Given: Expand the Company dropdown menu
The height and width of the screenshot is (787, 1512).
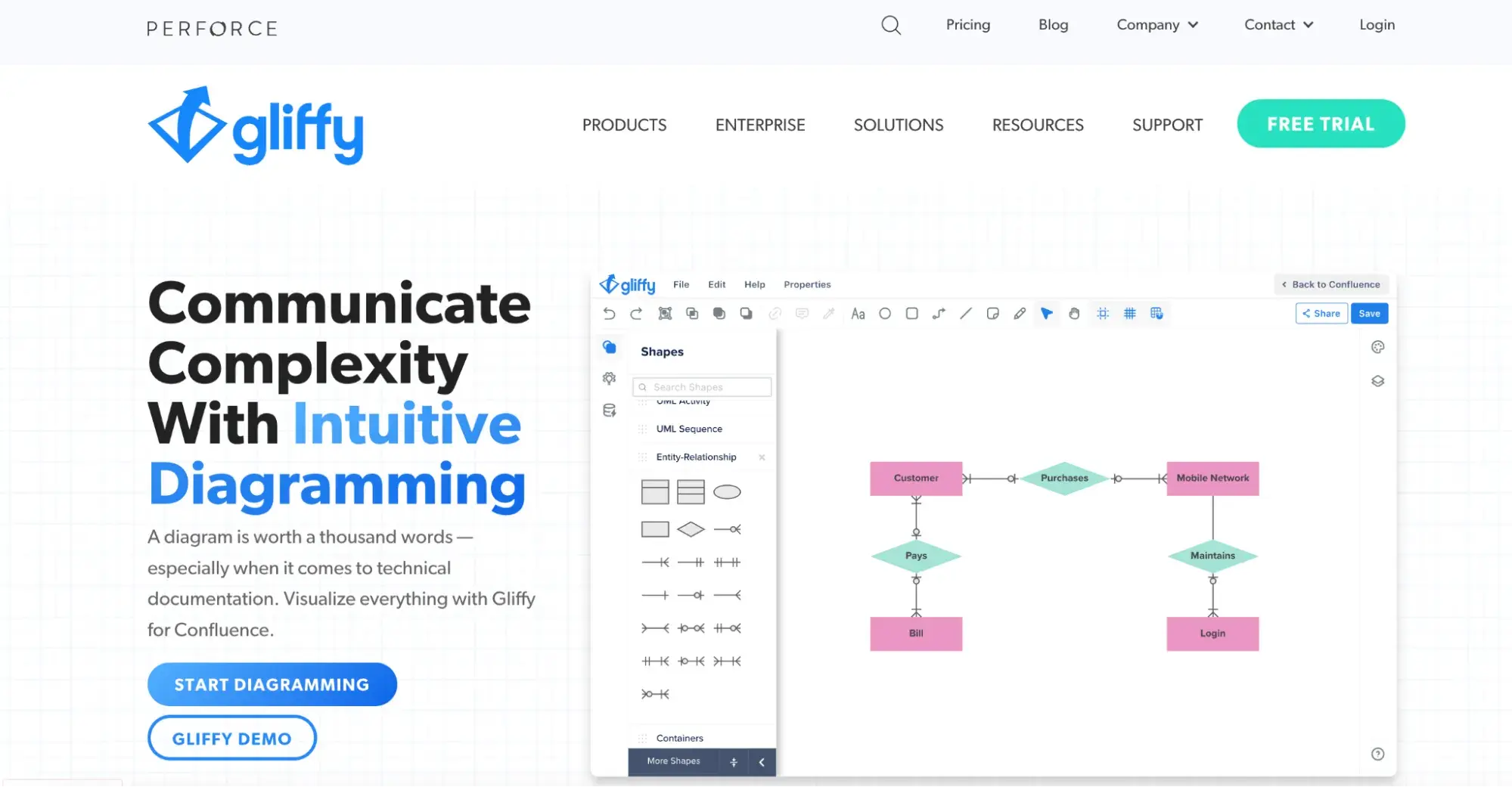Looking at the screenshot, I should (1157, 25).
